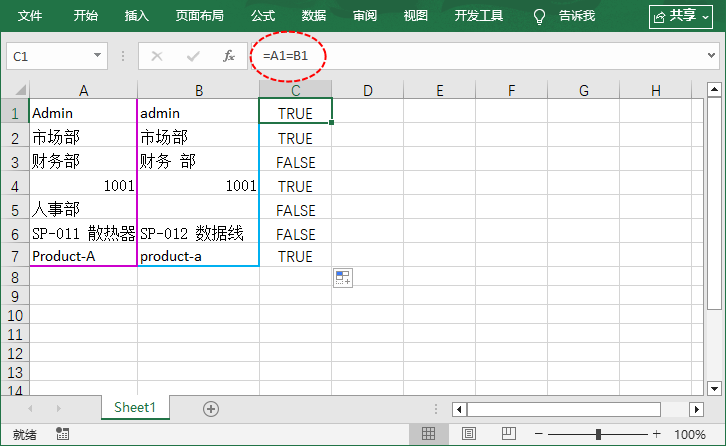Image resolution: width=726 pixels, height=446 pixels.
Task: Switch to the 视图 ribbon tab
Action: (416, 16)
